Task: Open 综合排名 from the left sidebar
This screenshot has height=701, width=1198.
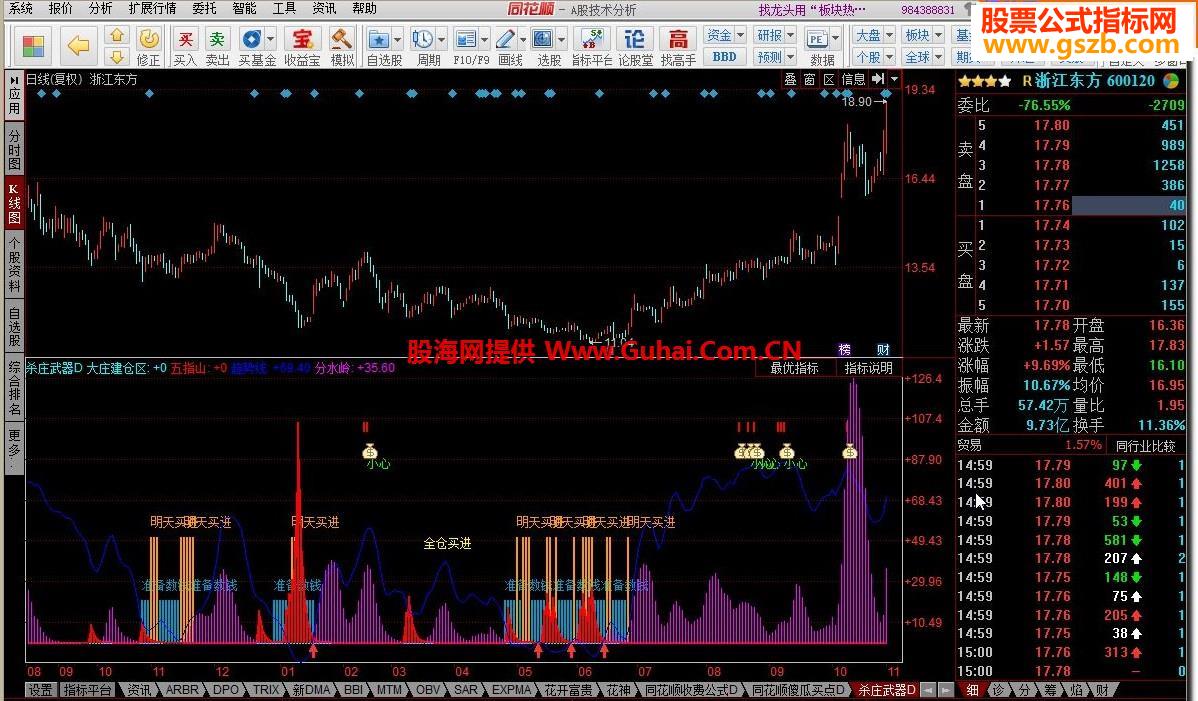Action: (x=14, y=388)
